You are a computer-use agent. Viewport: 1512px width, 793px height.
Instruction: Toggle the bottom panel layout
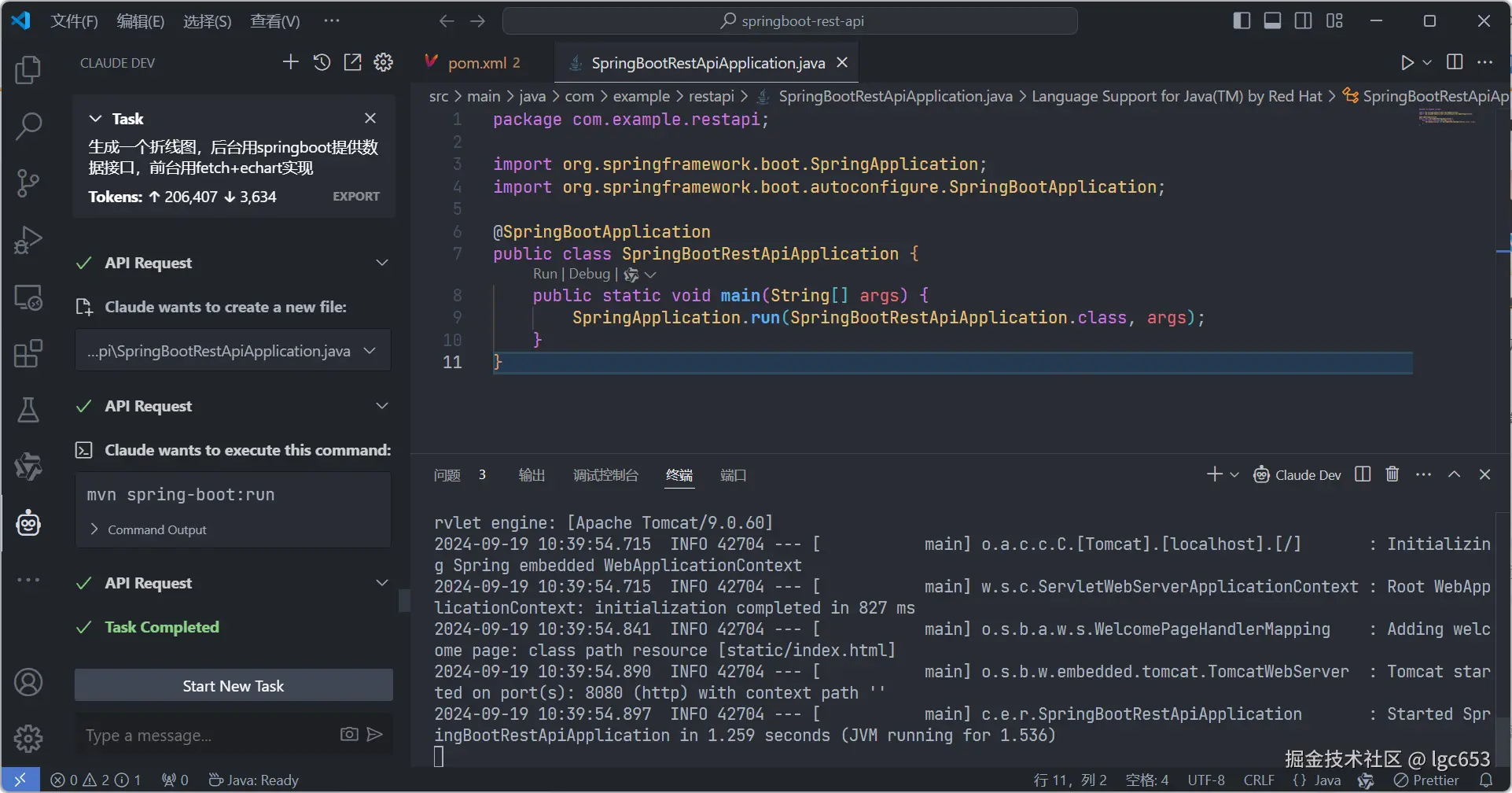click(1272, 20)
